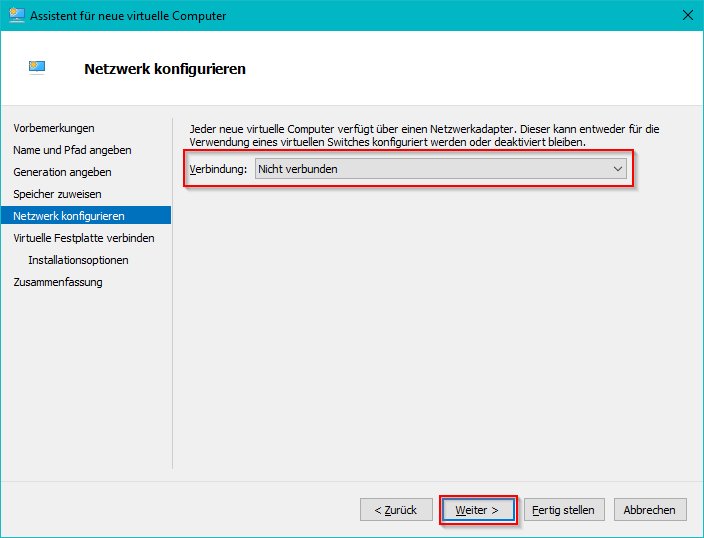Cancel the wizard with Abbrechen
This screenshot has width=704, height=538.
tap(650, 510)
